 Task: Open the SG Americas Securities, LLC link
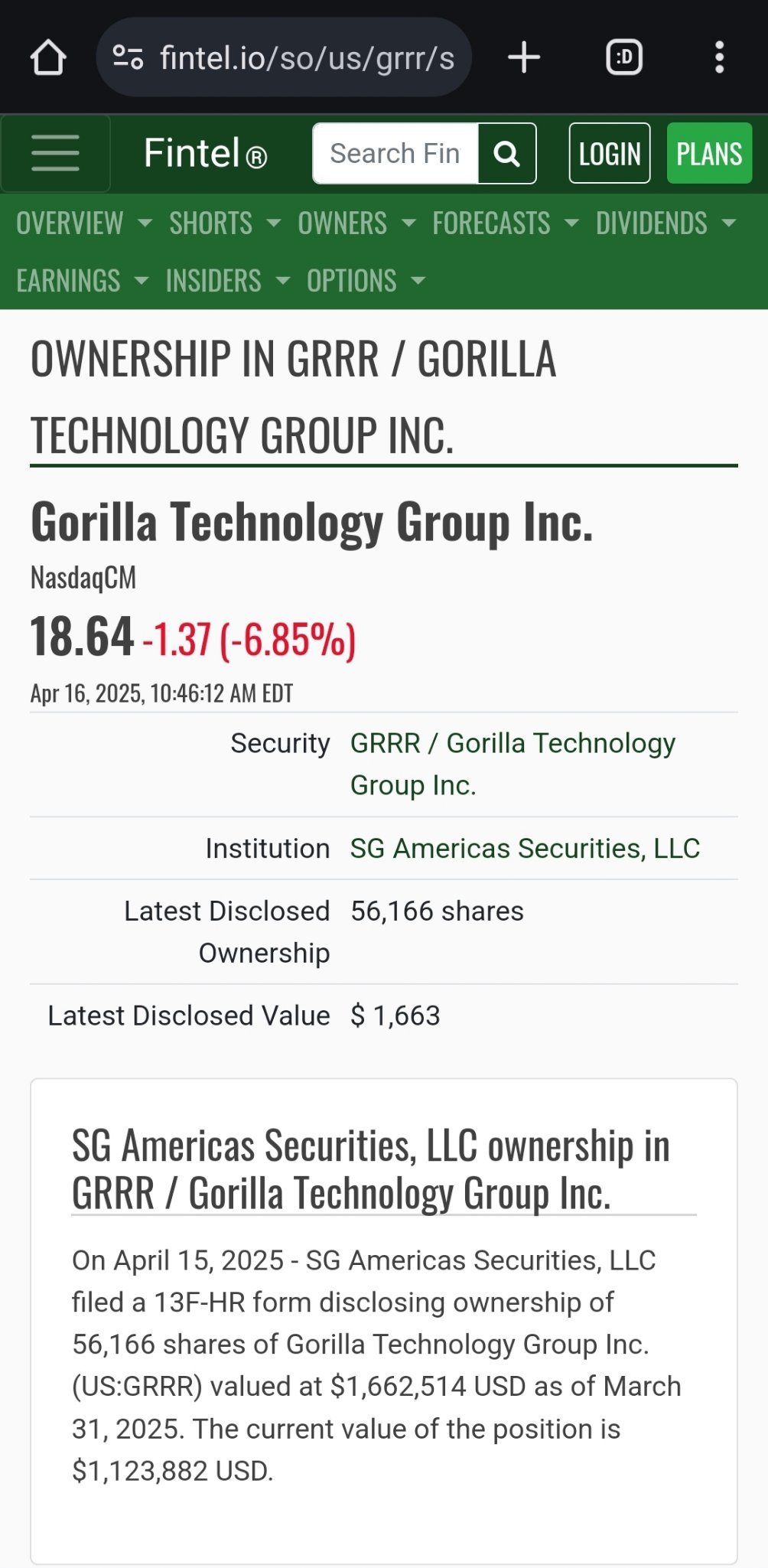pos(525,849)
